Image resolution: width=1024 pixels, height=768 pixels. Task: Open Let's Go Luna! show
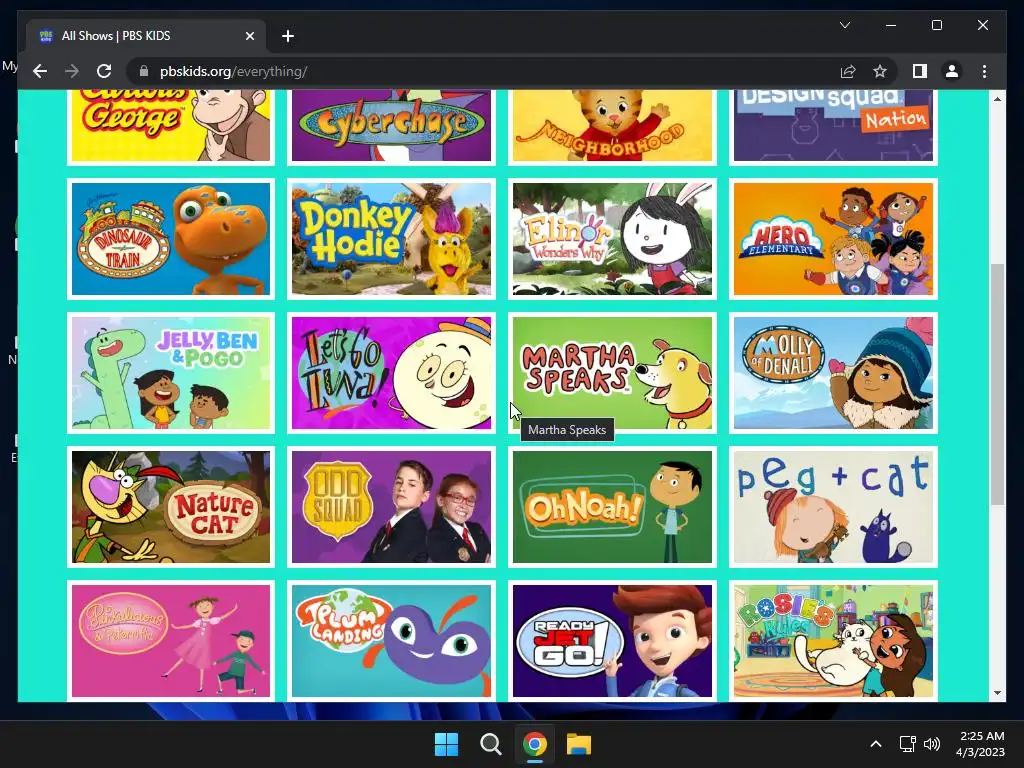click(x=391, y=373)
